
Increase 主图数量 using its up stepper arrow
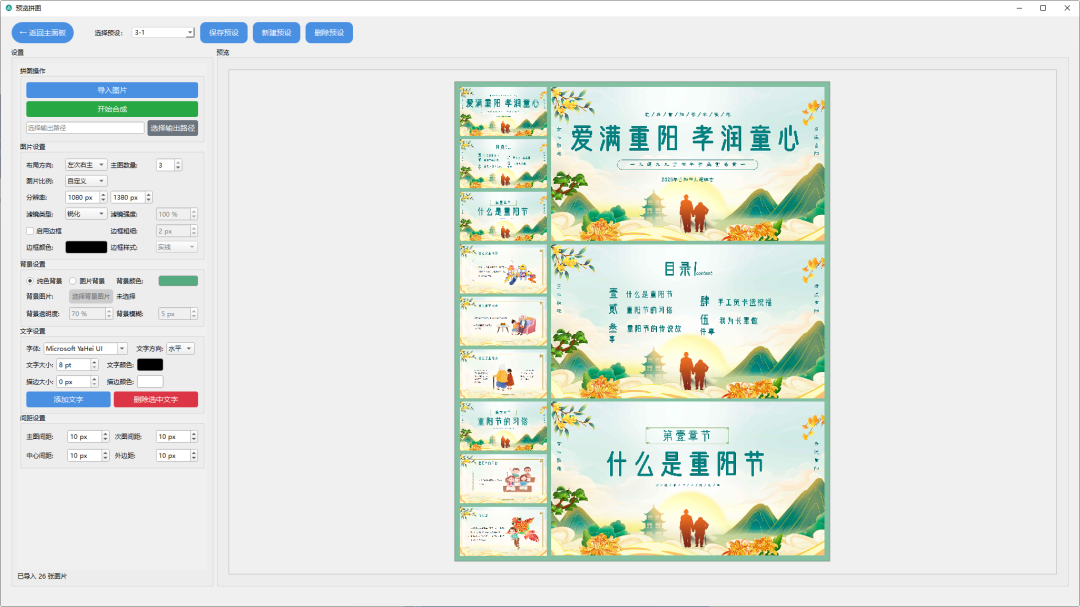[178, 162]
